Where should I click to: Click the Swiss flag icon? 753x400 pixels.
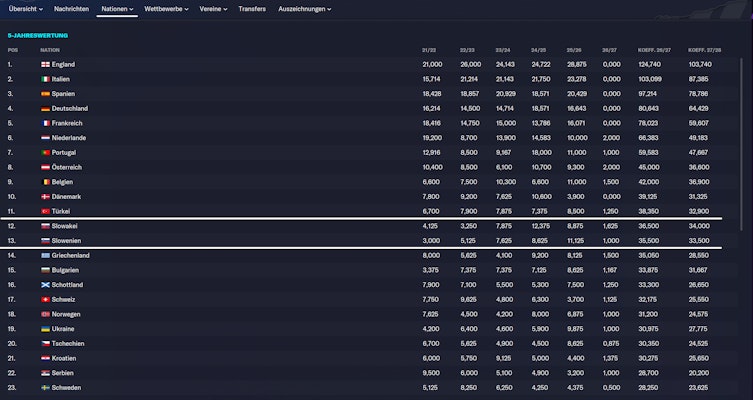45,299
